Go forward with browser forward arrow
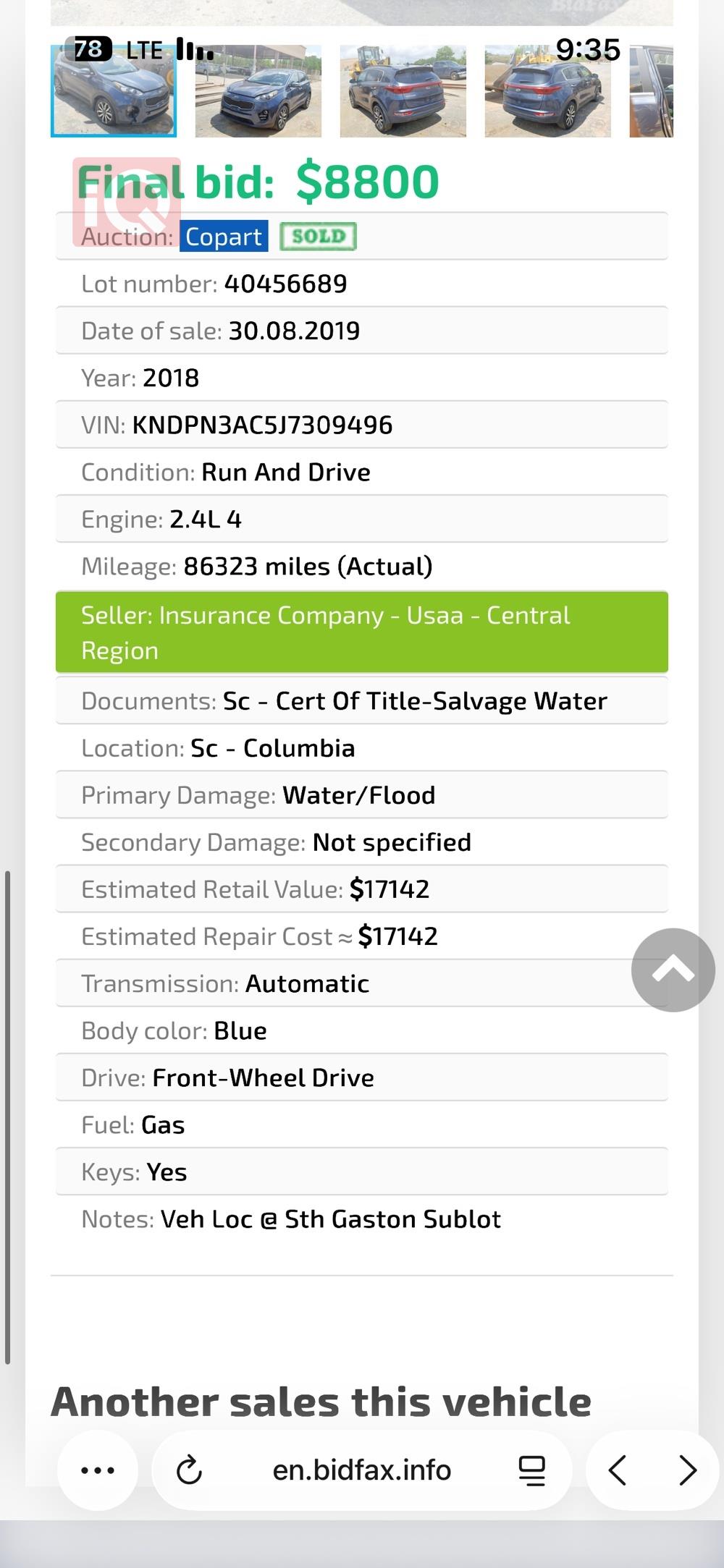The width and height of the screenshot is (724, 1568). (x=688, y=1470)
